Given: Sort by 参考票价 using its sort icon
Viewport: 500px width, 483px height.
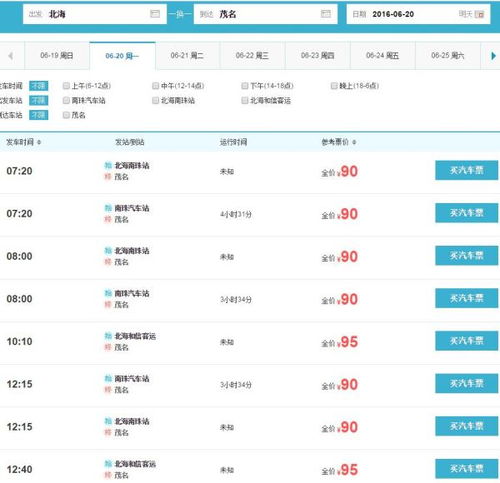Looking at the screenshot, I should click(x=354, y=142).
